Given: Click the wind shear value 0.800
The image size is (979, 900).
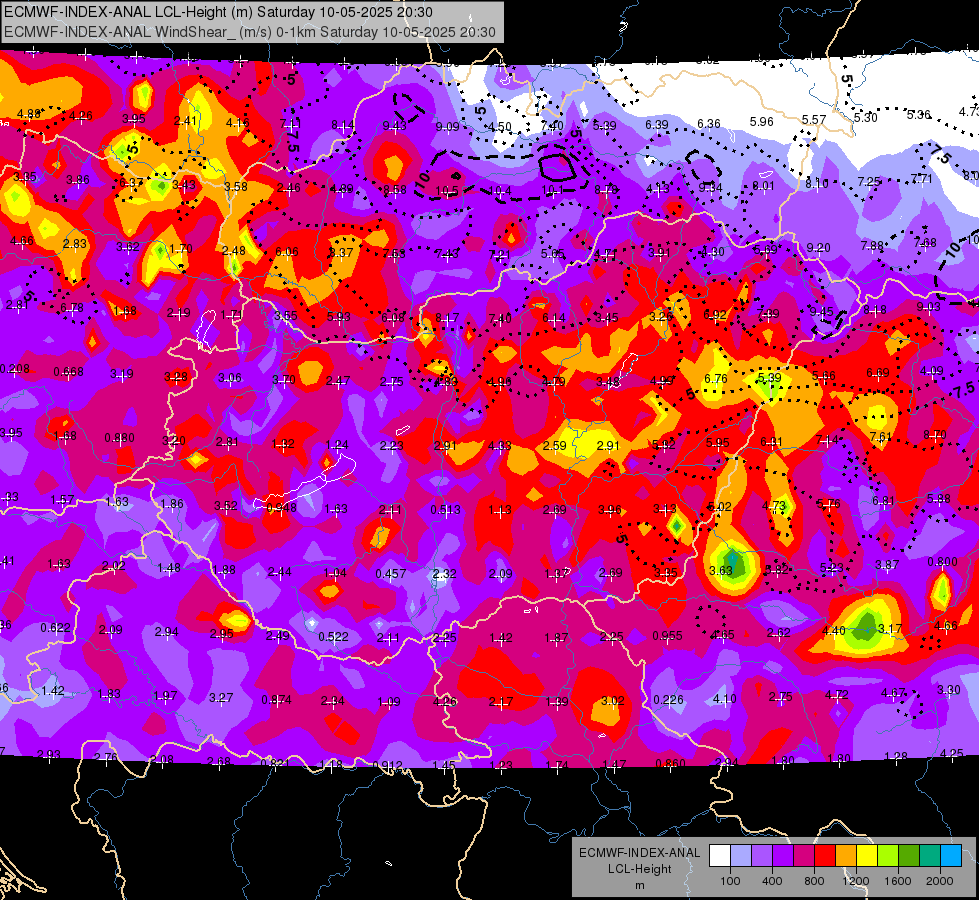Looking at the screenshot, I should pyautogui.click(x=943, y=562).
